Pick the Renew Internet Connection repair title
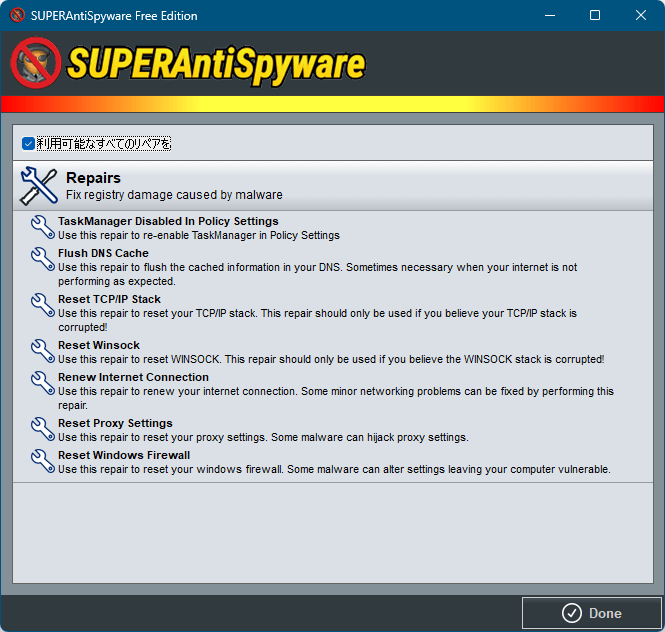This screenshot has width=665, height=632. click(x=133, y=377)
